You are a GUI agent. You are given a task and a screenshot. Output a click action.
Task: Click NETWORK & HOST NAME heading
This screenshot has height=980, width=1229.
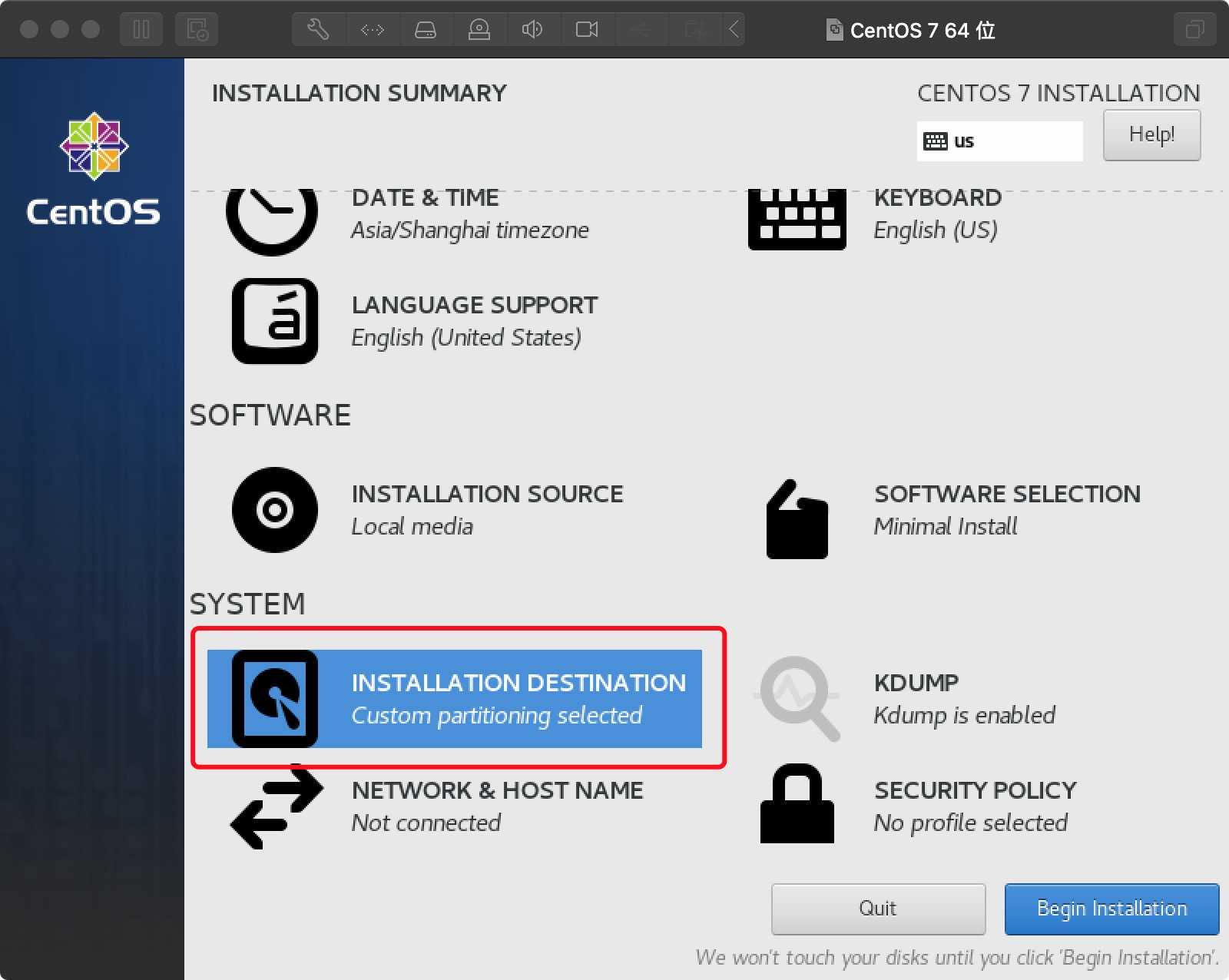pos(497,791)
